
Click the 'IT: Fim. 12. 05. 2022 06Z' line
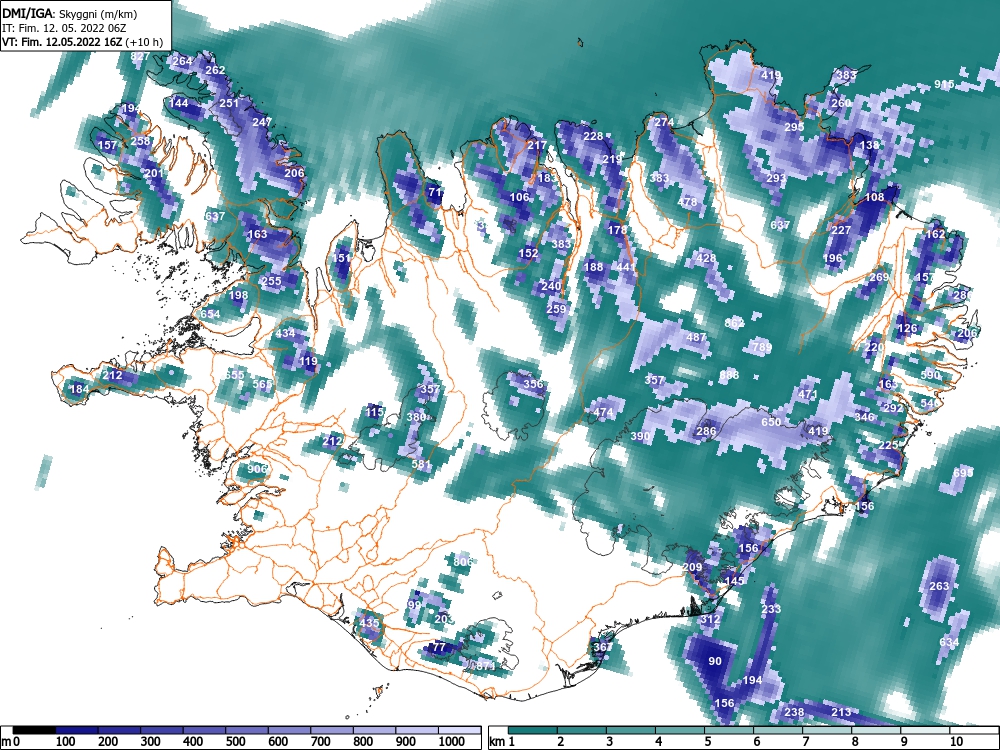[x=61, y=28]
